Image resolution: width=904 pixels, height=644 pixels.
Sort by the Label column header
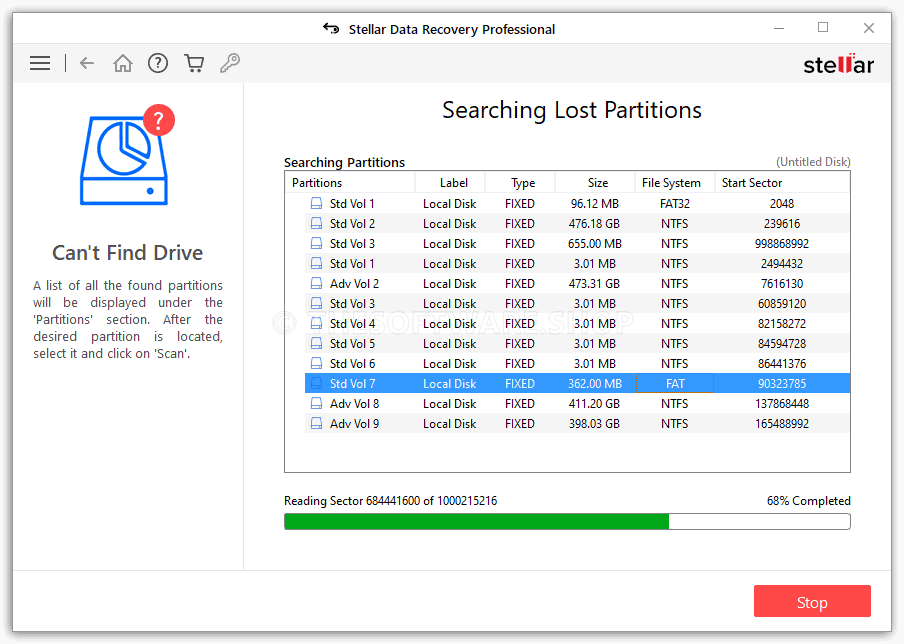point(450,183)
